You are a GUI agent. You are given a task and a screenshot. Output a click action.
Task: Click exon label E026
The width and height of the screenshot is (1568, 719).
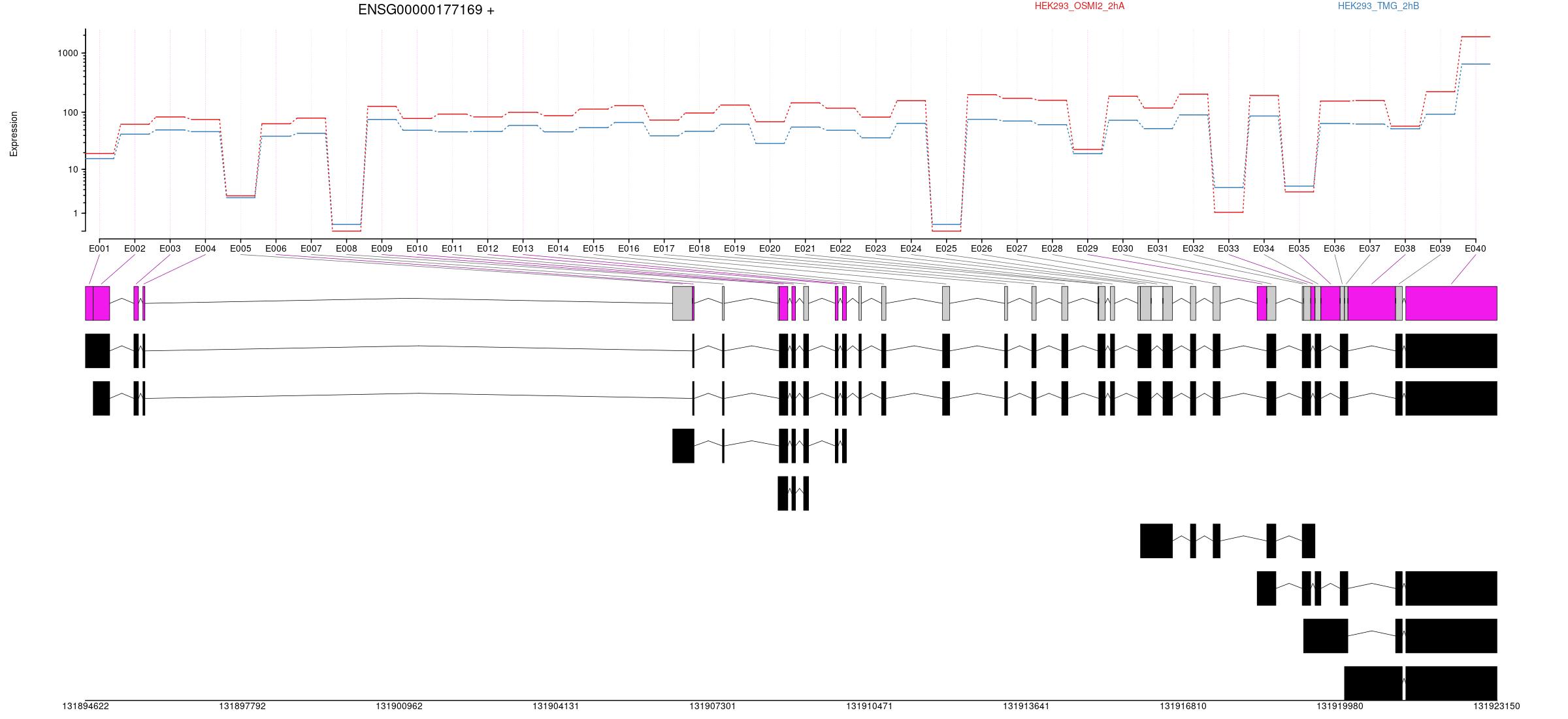[x=981, y=248]
